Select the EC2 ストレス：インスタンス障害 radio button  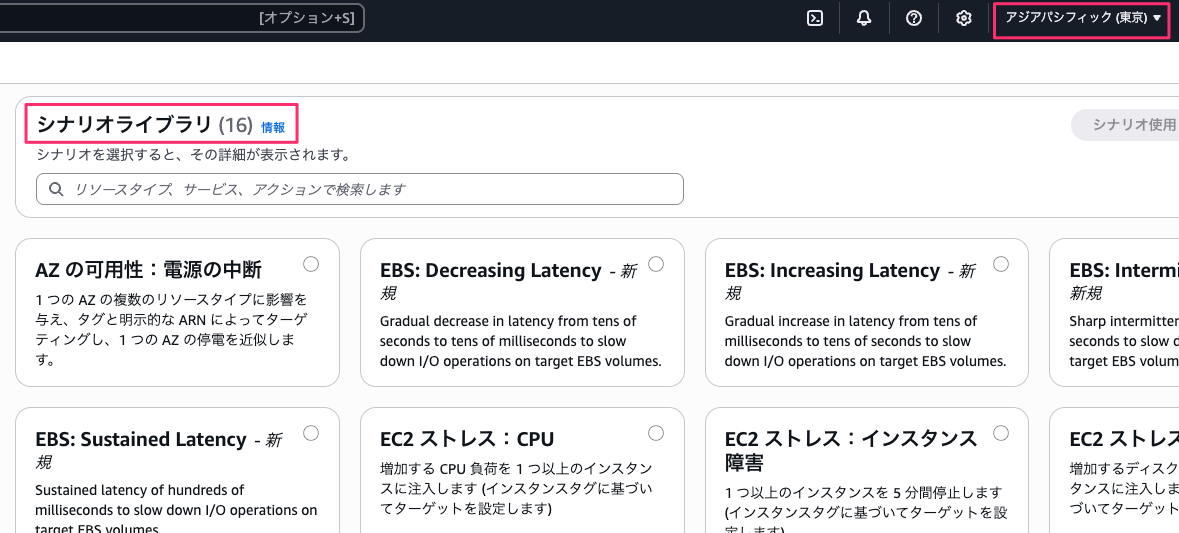(x=1001, y=433)
